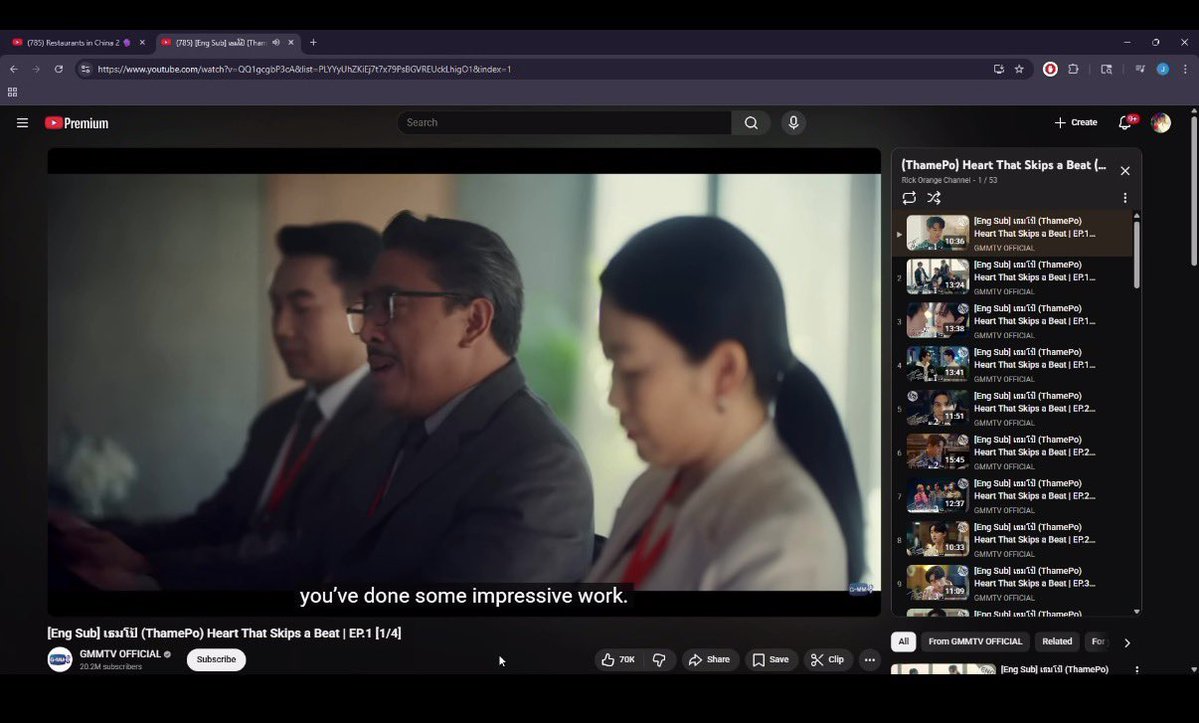Show more filter chips with right arrow
This screenshot has width=1199, height=723.
click(1127, 643)
